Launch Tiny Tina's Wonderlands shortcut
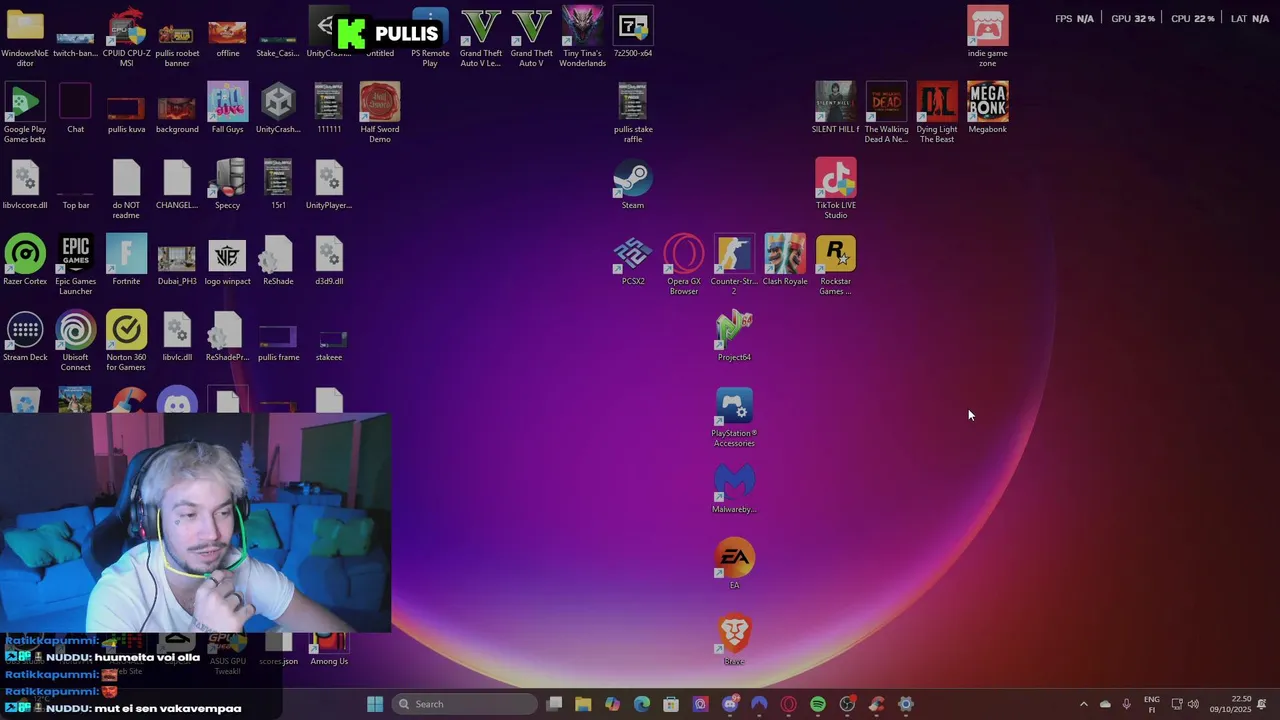Viewport: 1280px width, 720px height. click(x=582, y=36)
